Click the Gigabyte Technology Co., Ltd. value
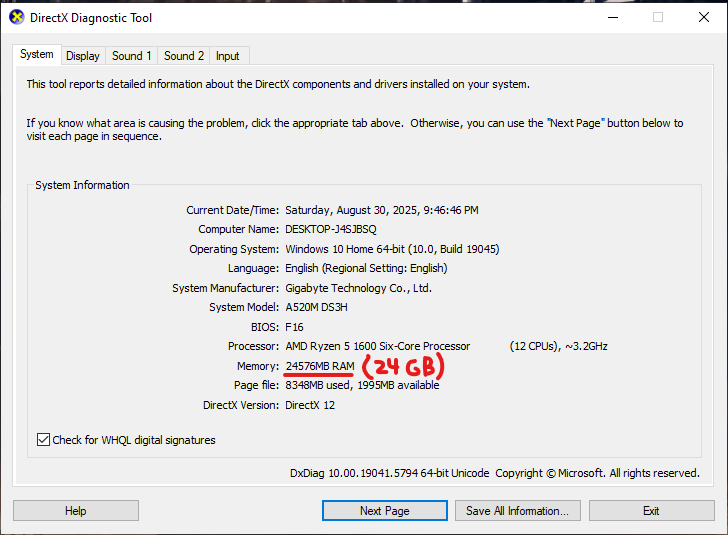This screenshot has width=728, height=535. pos(358,288)
